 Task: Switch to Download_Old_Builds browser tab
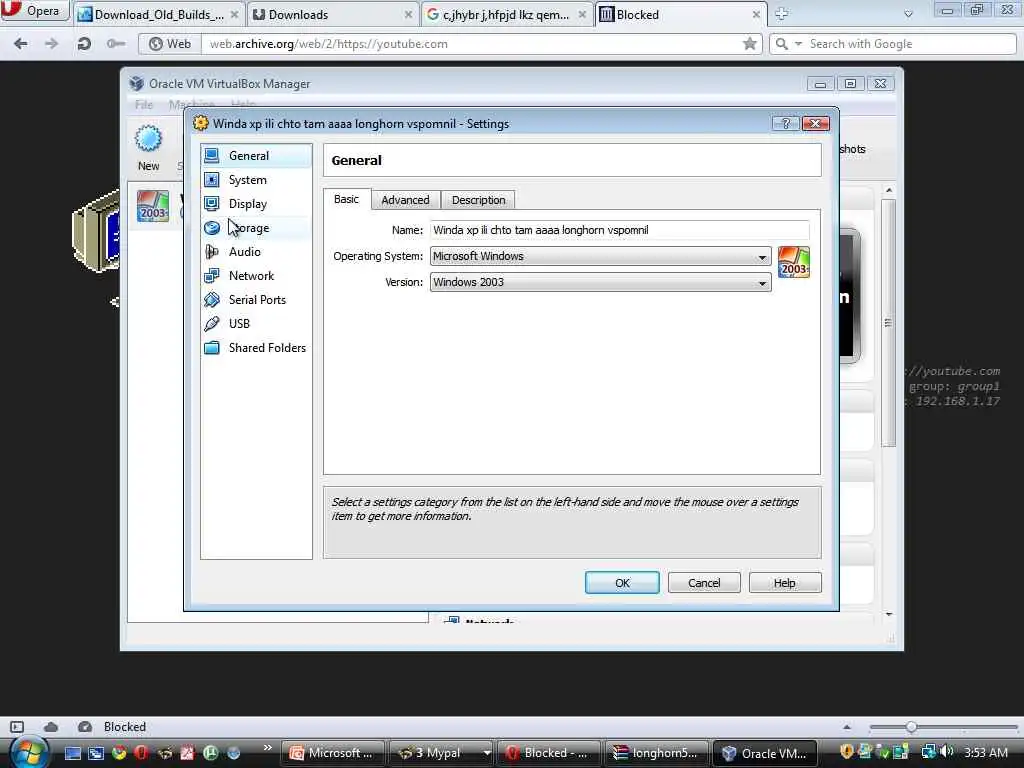[158, 14]
